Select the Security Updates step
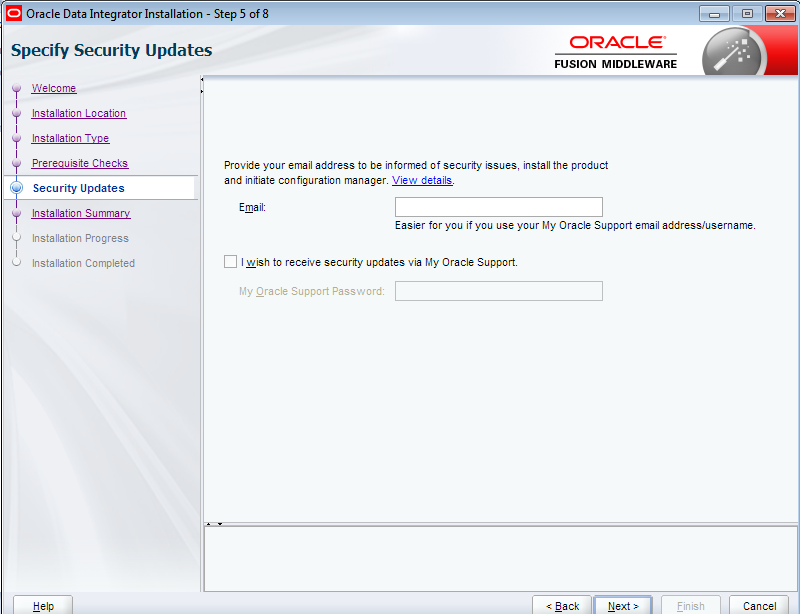This screenshot has height=614, width=800. (79, 188)
